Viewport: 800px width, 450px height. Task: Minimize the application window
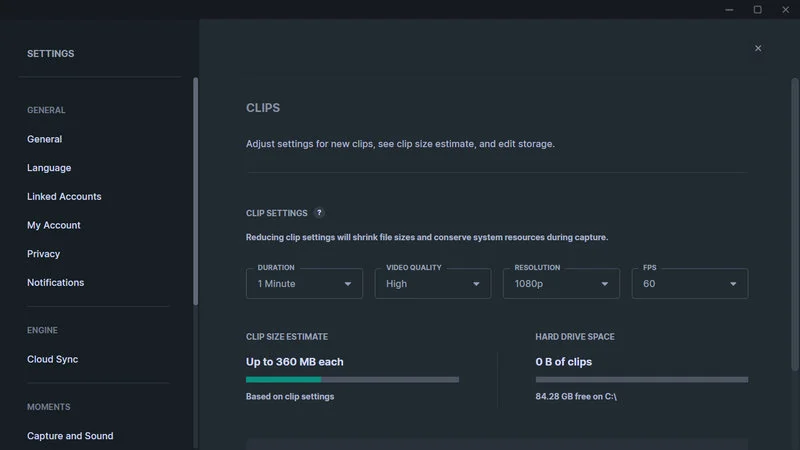[x=730, y=10]
